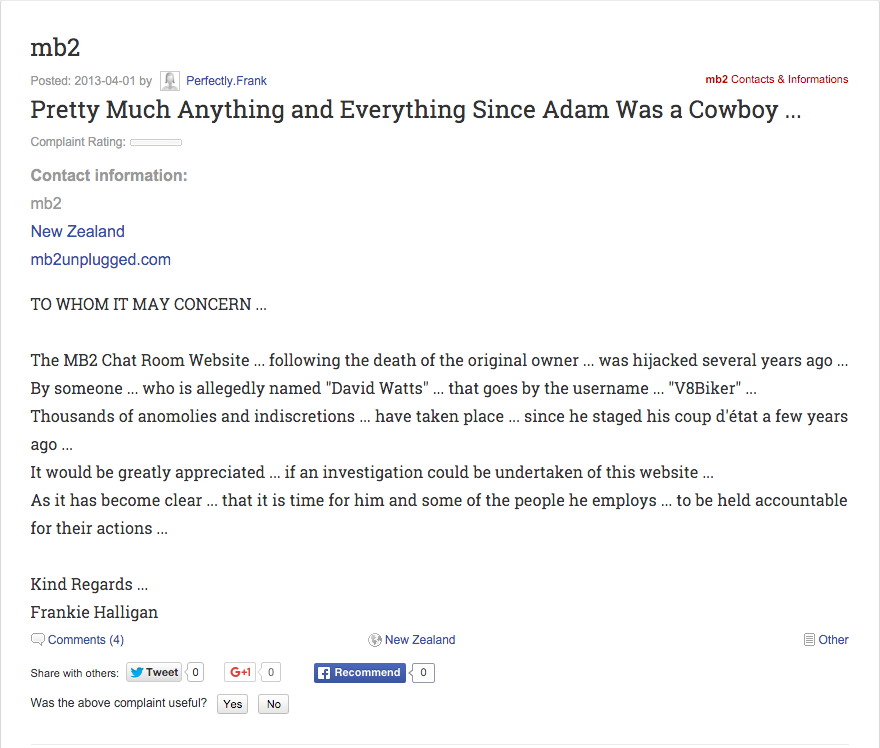This screenshot has width=880, height=748.
Task: Vote Yes on complaint usefulness
Action: tap(232, 704)
